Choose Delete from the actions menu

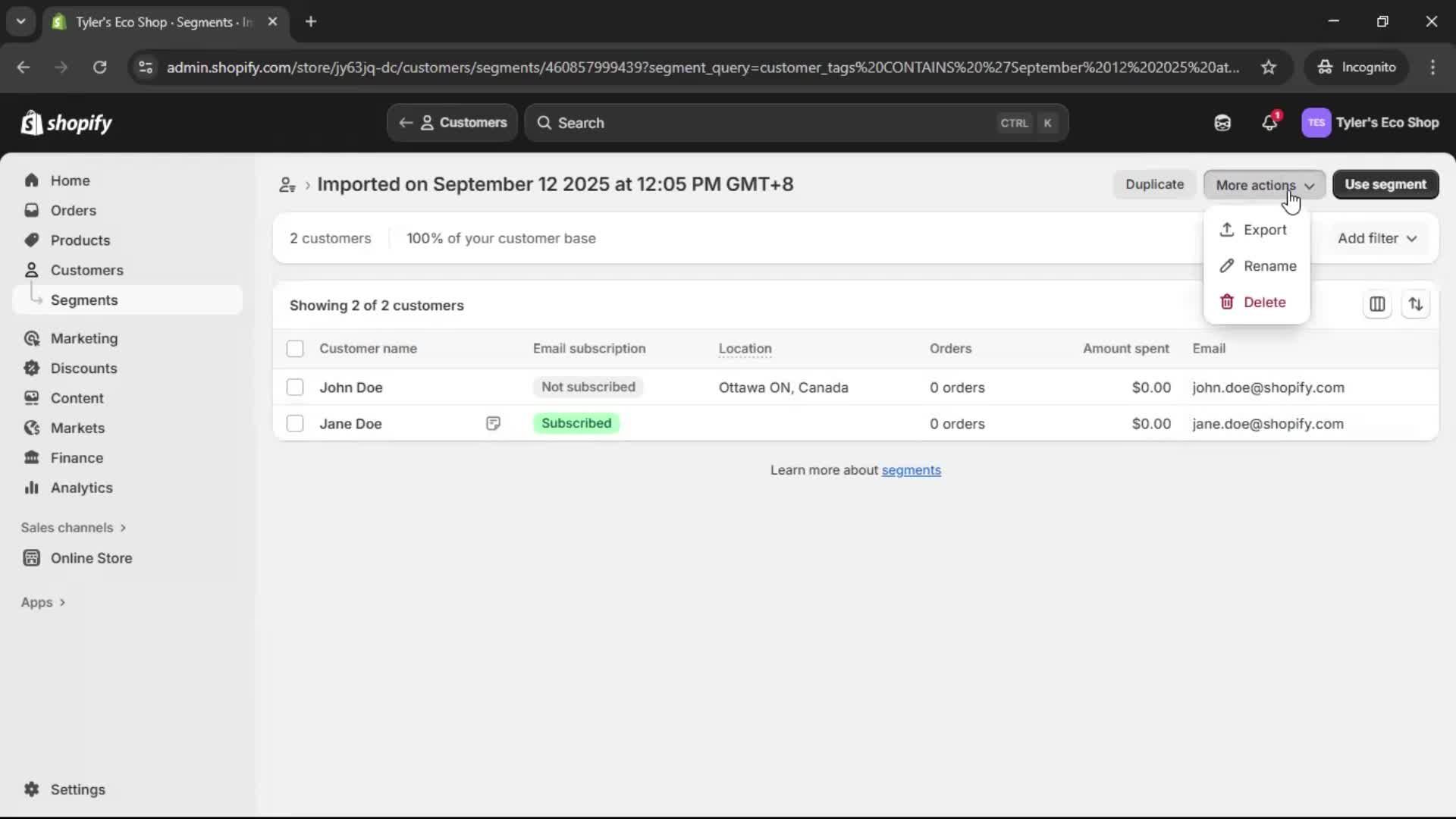1264,302
